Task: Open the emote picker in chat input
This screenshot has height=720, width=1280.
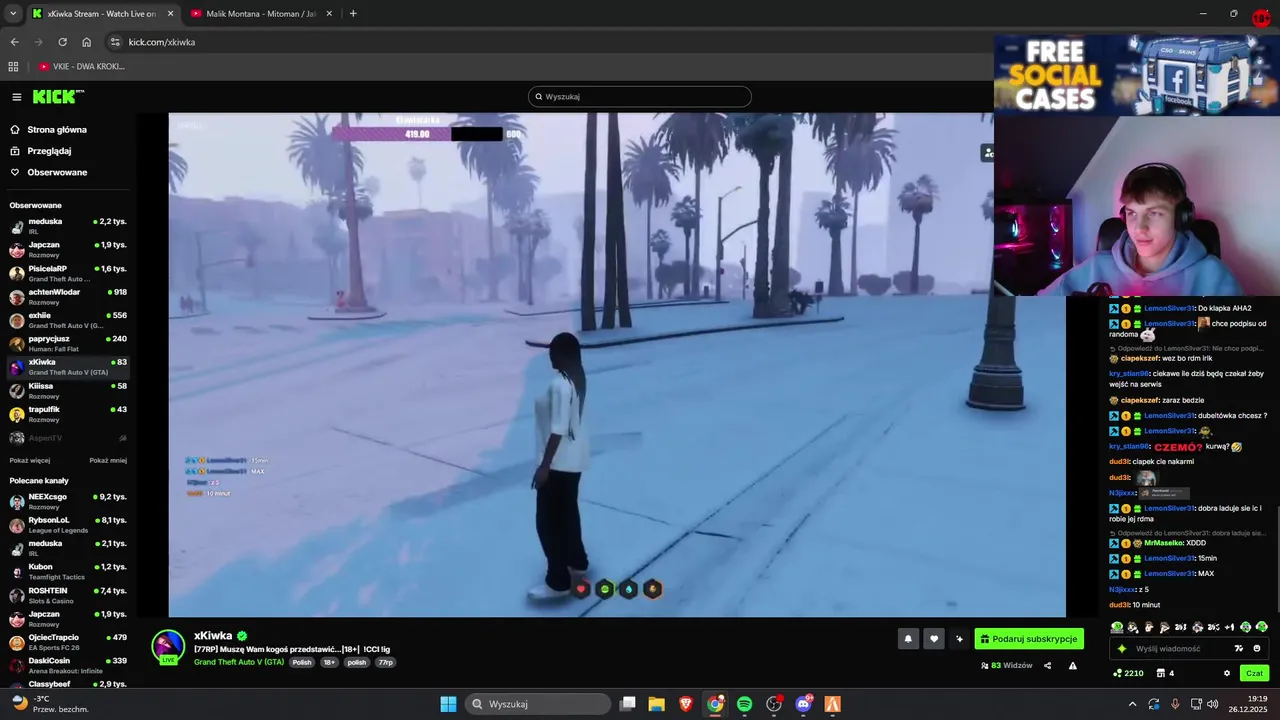Action: (x=1257, y=648)
